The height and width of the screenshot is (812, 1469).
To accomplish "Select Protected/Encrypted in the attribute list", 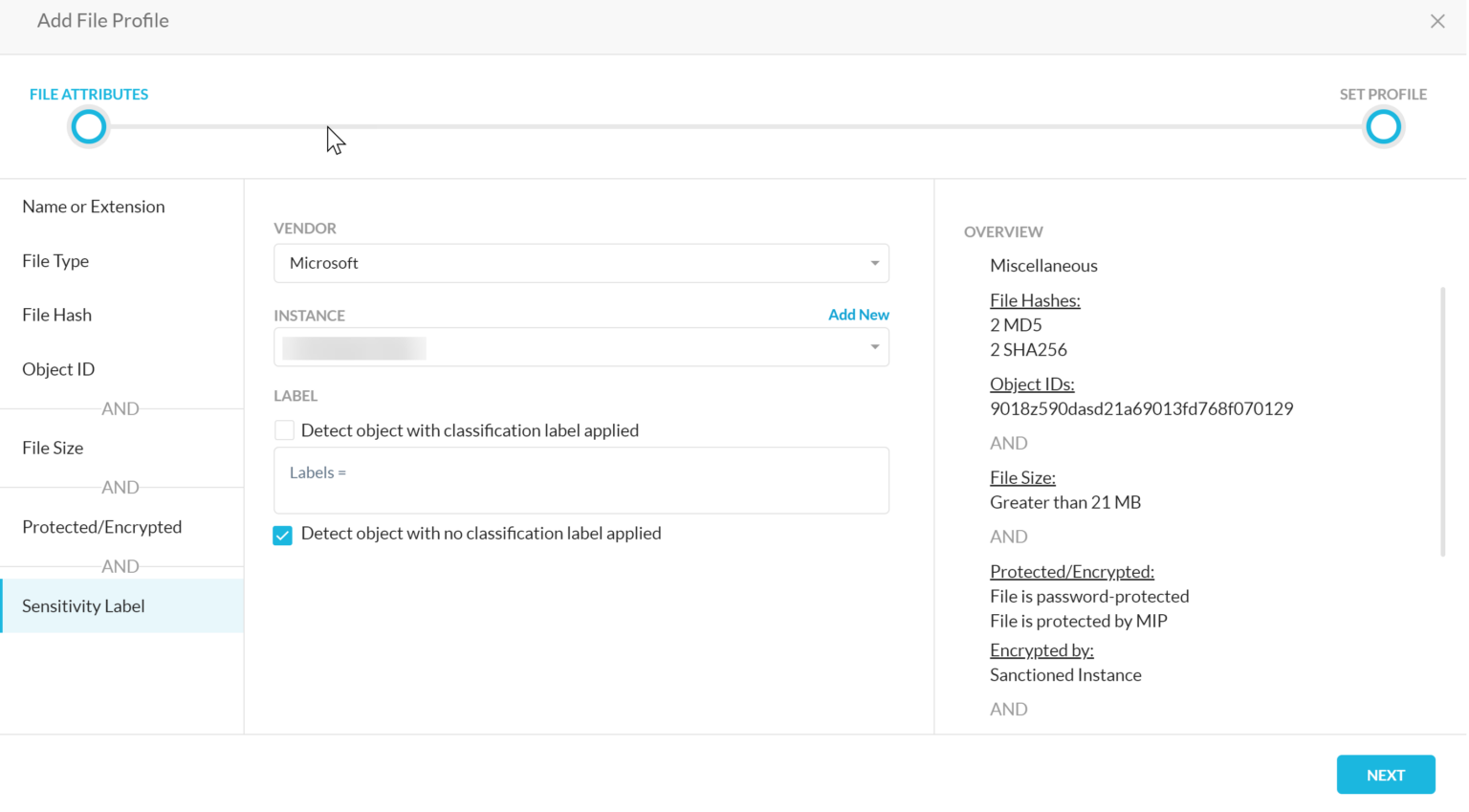I will pos(101,527).
